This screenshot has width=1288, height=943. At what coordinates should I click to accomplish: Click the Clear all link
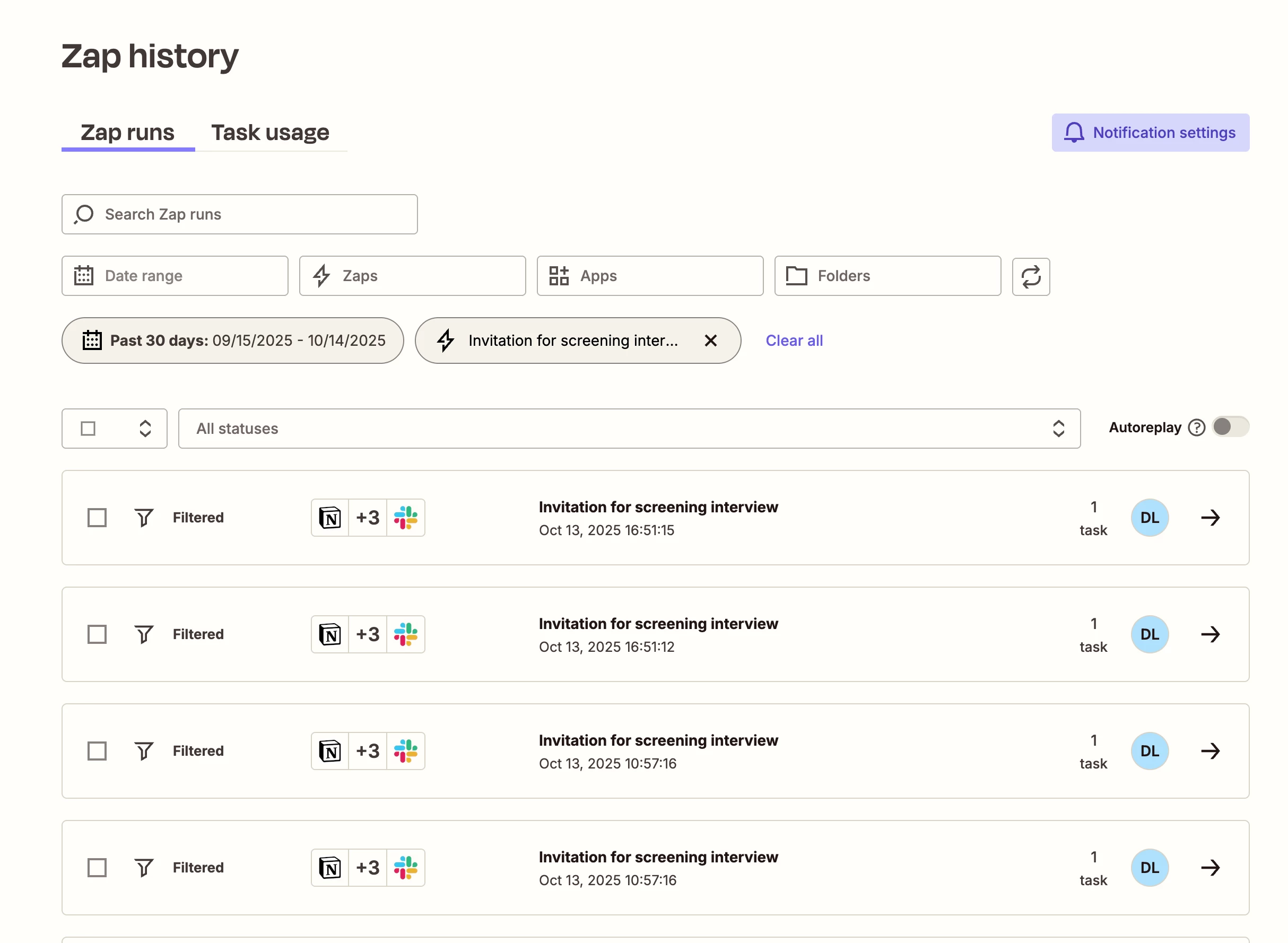tap(794, 341)
